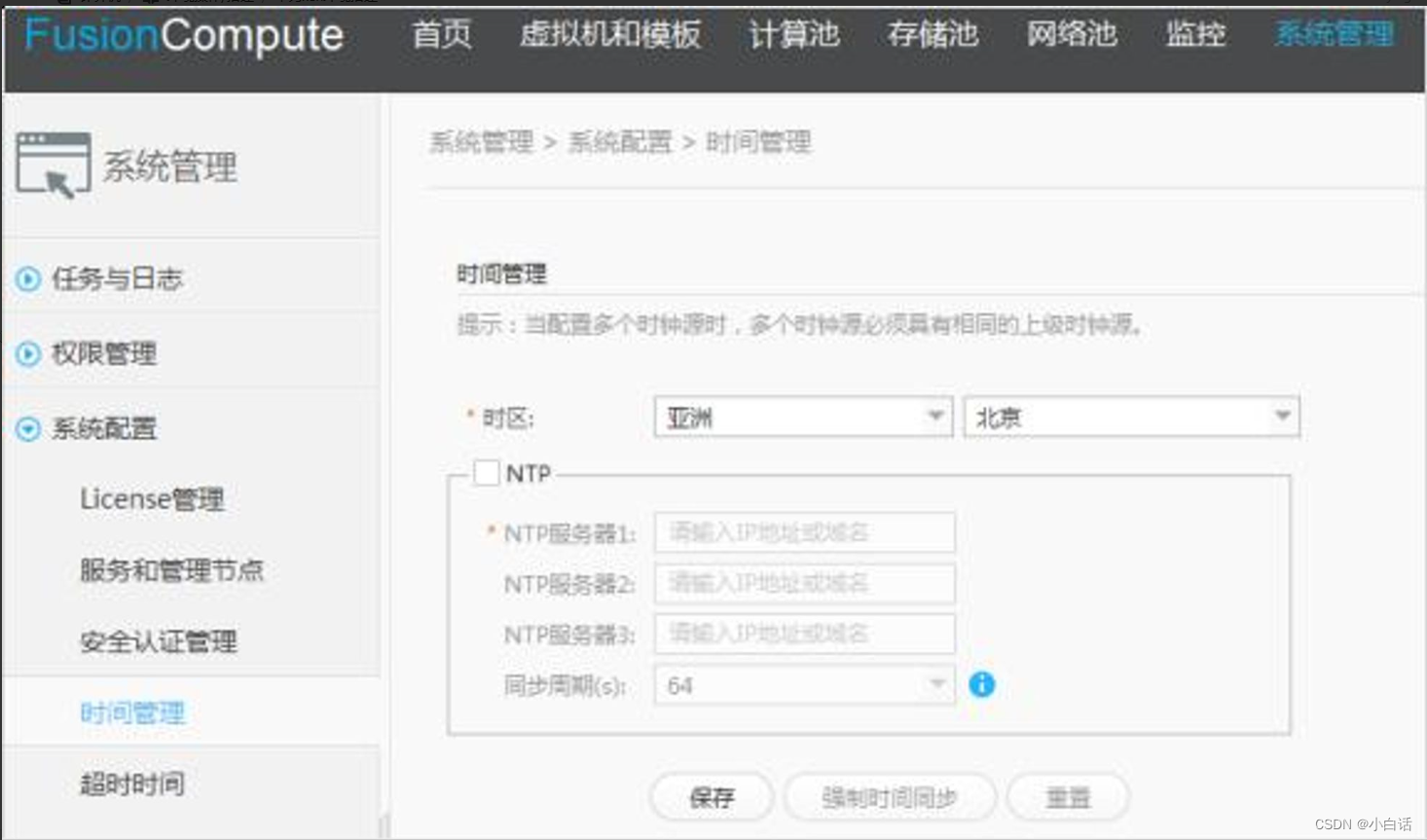1427x840 pixels.
Task: Click the FusionCompute logo
Action: tap(183, 37)
